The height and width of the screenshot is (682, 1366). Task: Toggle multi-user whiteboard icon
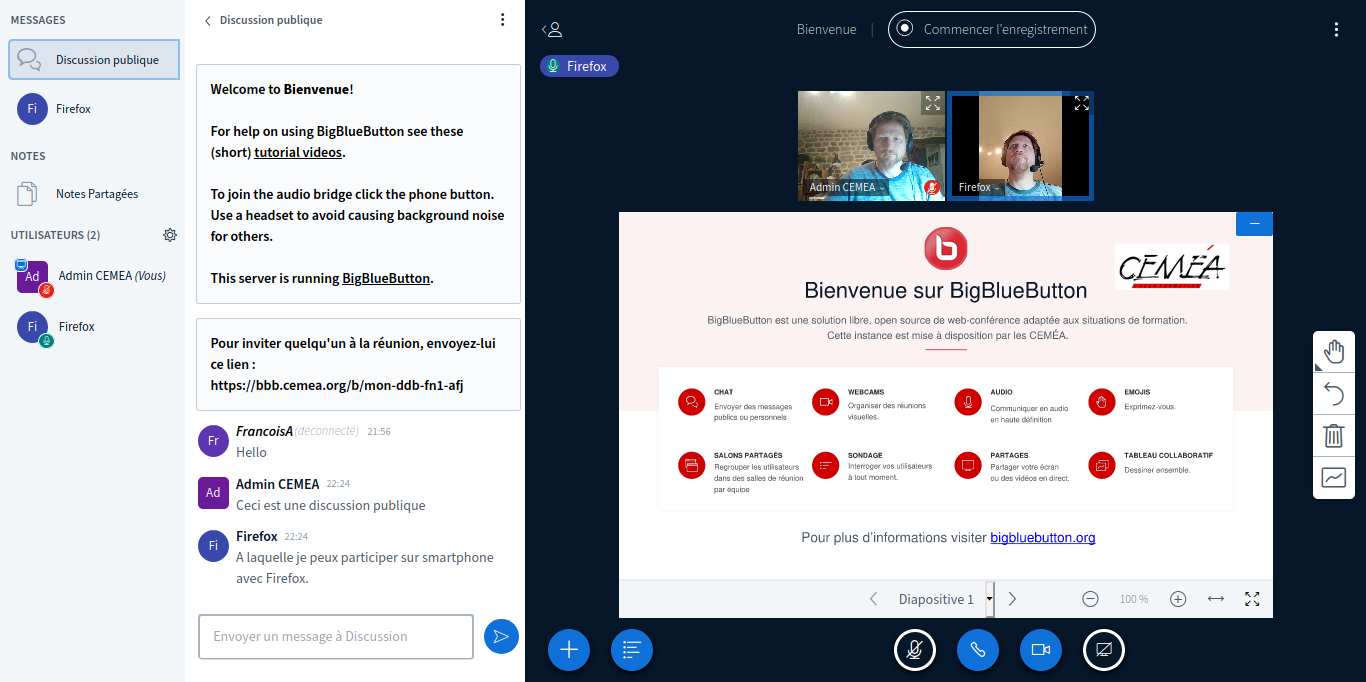point(1334,478)
